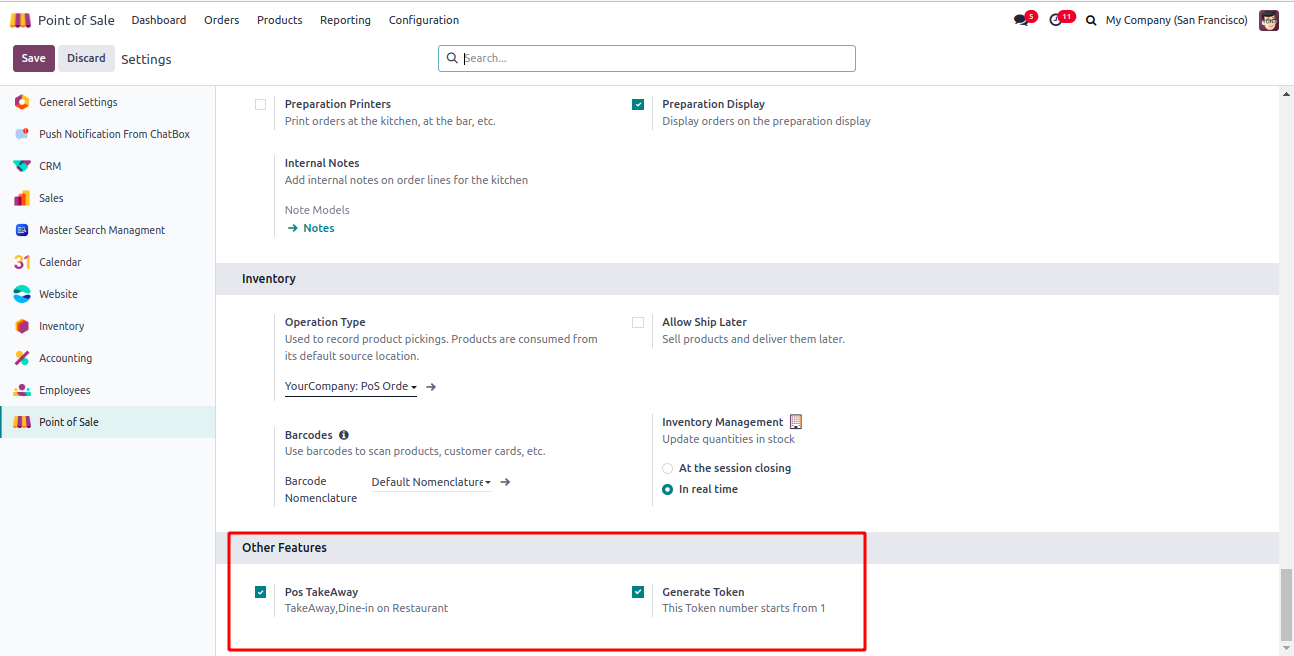Open the Reporting menu
Viewport: 1294px width, 656px height.
coord(345,20)
